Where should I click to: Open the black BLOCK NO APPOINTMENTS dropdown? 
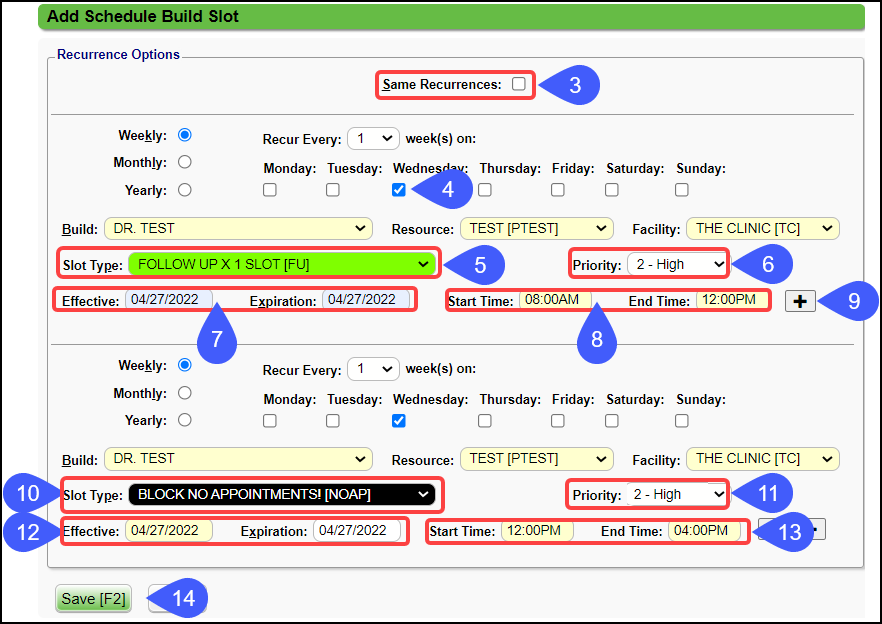click(283, 494)
